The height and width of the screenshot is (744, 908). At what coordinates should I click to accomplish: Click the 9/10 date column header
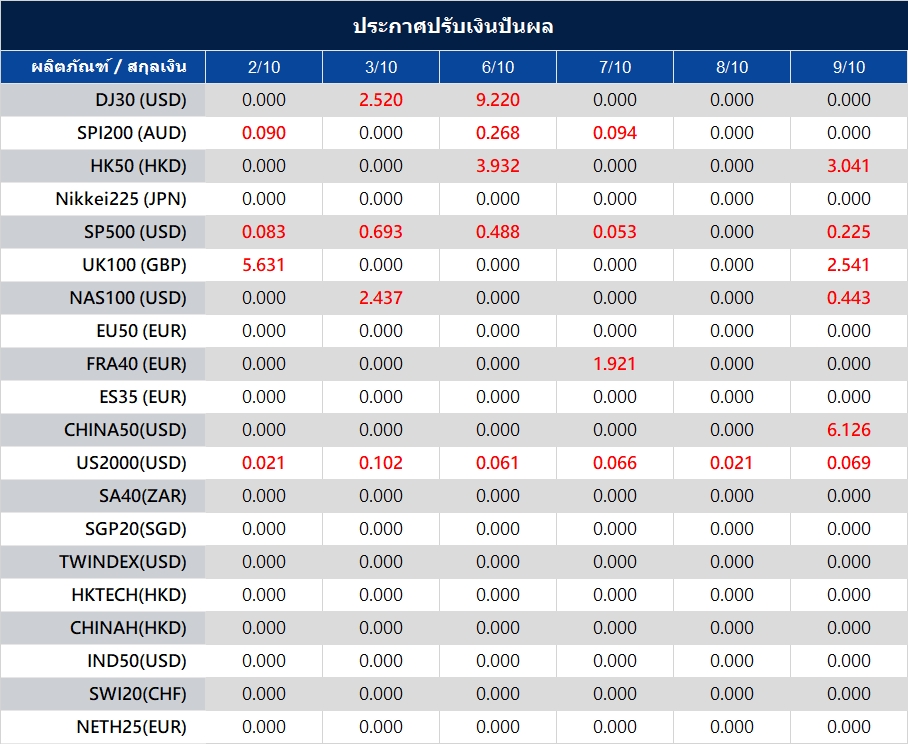tap(848, 67)
